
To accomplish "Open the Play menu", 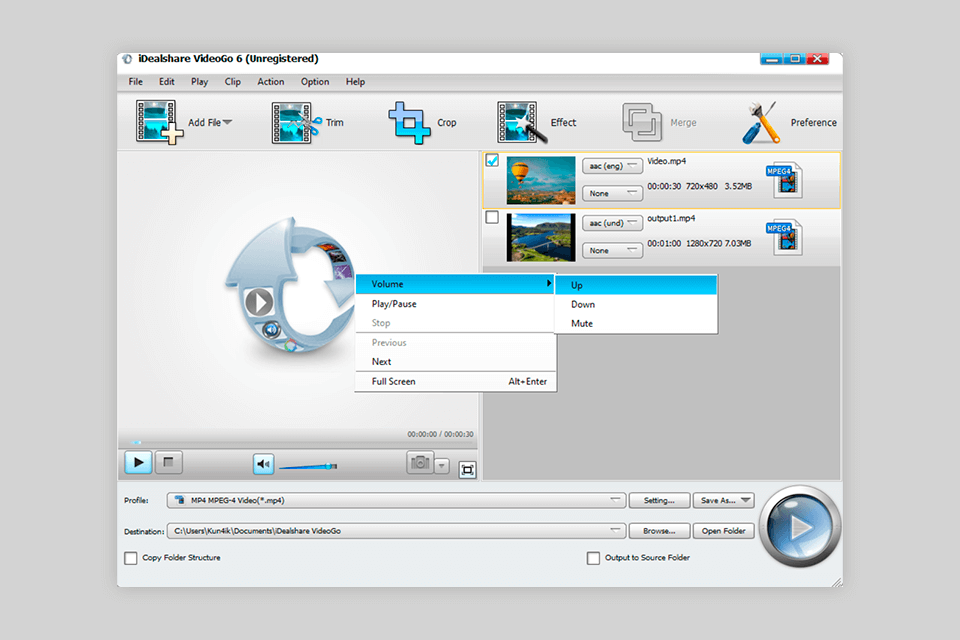I will [x=199, y=81].
